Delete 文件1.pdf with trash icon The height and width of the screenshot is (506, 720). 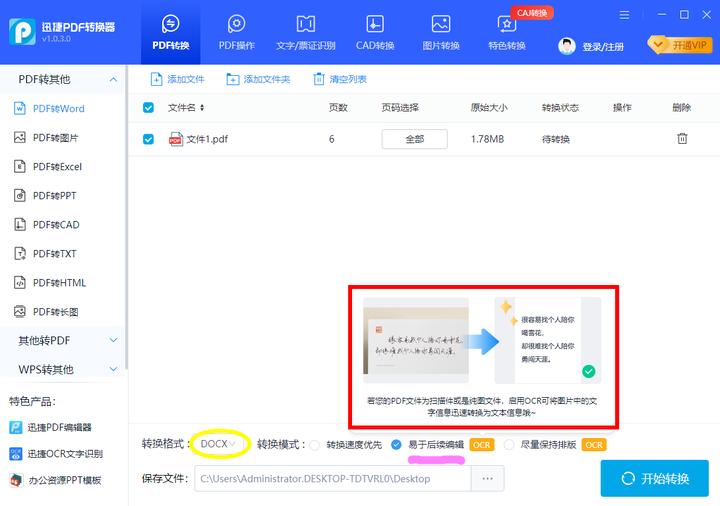[682, 138]
